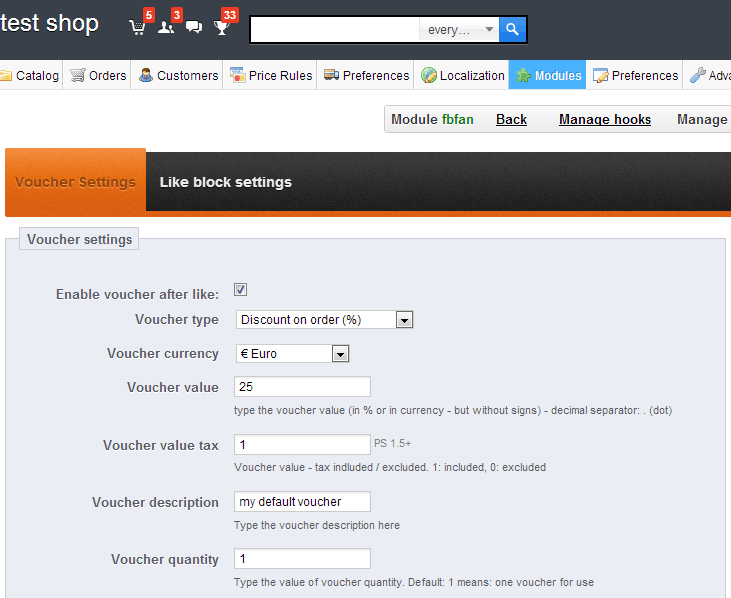Click the Manage hooks link

tap(605, 119)
